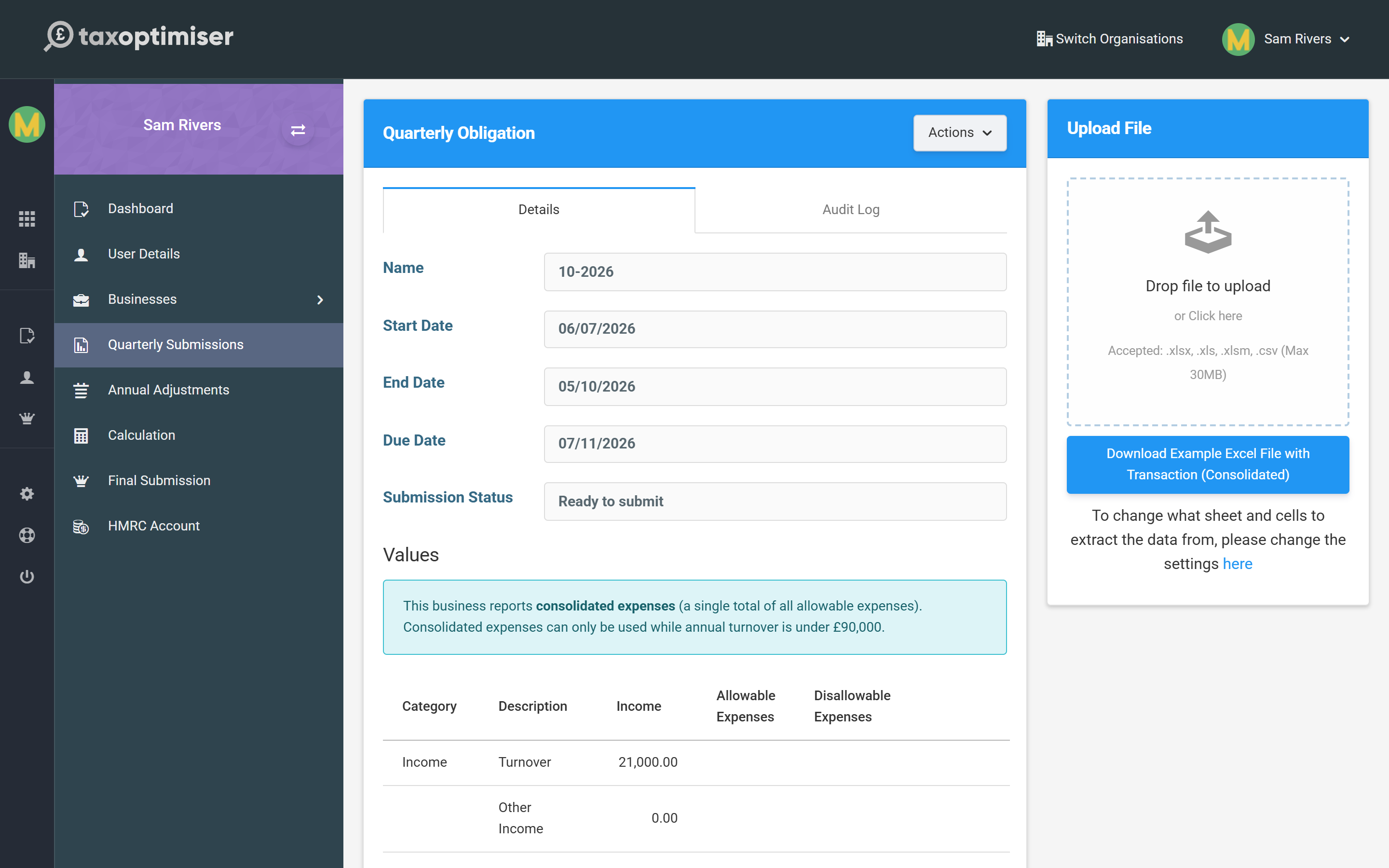This screenshot has width=1389, height=868.
Task: Open Annual Adjustments page
Action: [199, 390]
